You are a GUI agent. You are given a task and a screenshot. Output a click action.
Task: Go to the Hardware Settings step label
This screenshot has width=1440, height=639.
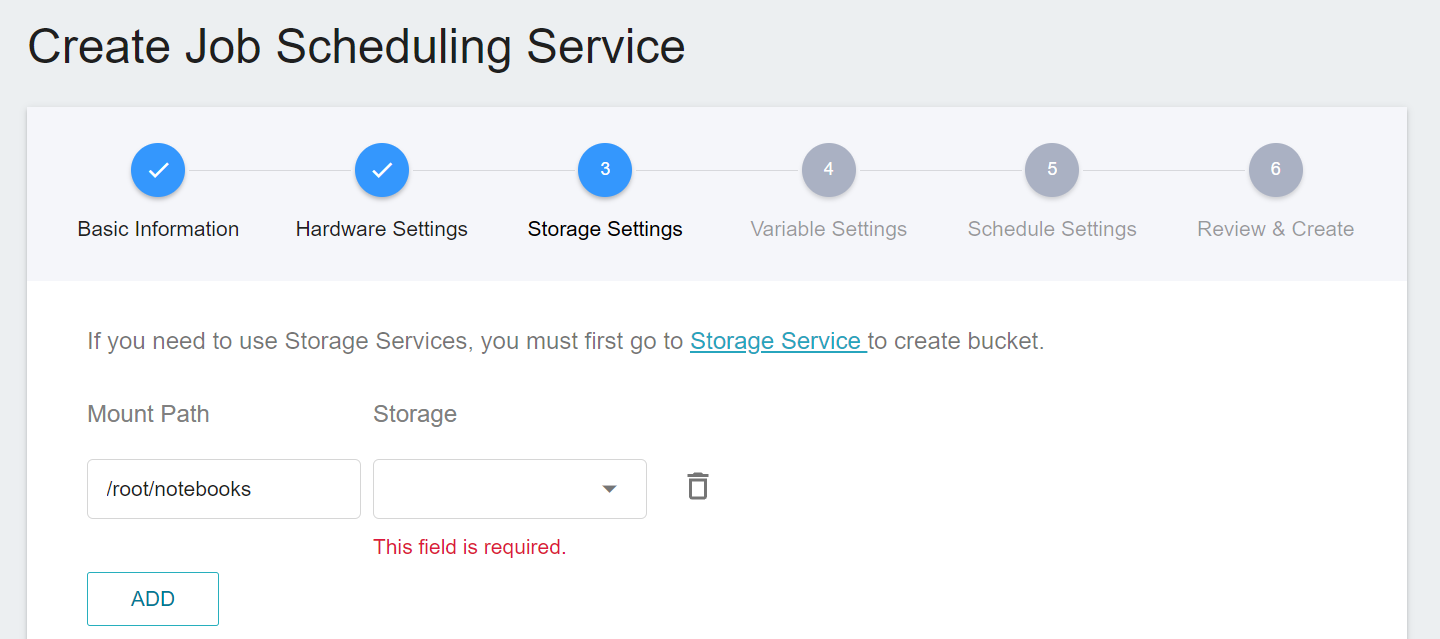coord(382,229)
